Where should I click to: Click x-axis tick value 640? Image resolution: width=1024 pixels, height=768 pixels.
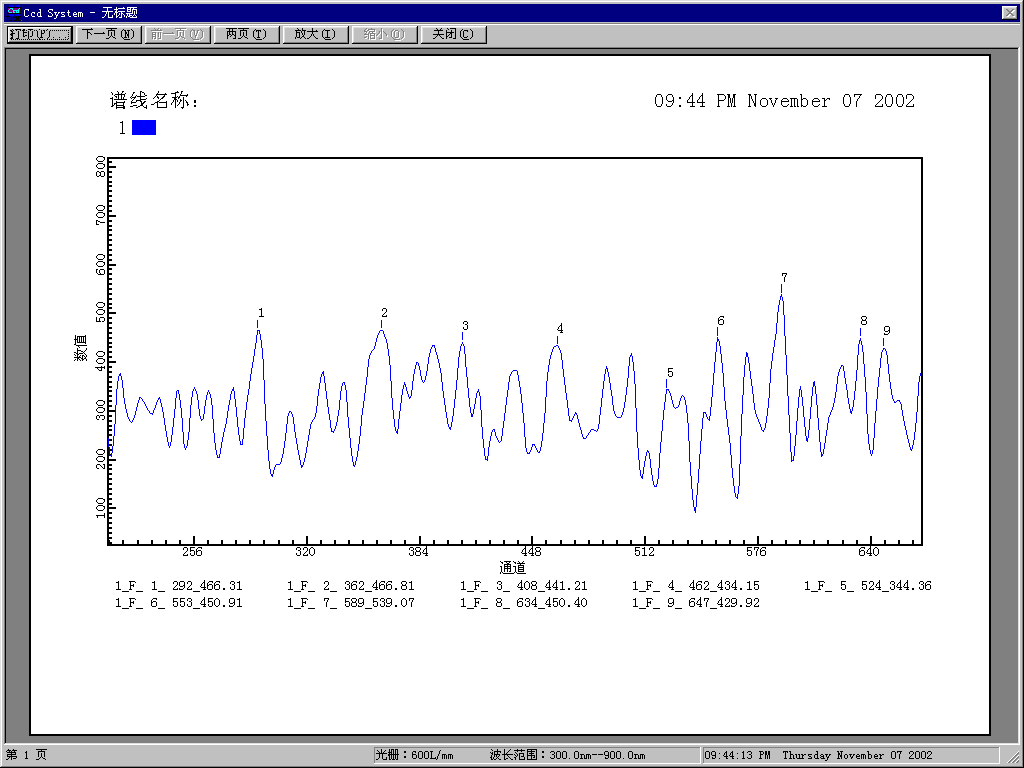click(869, 552)
